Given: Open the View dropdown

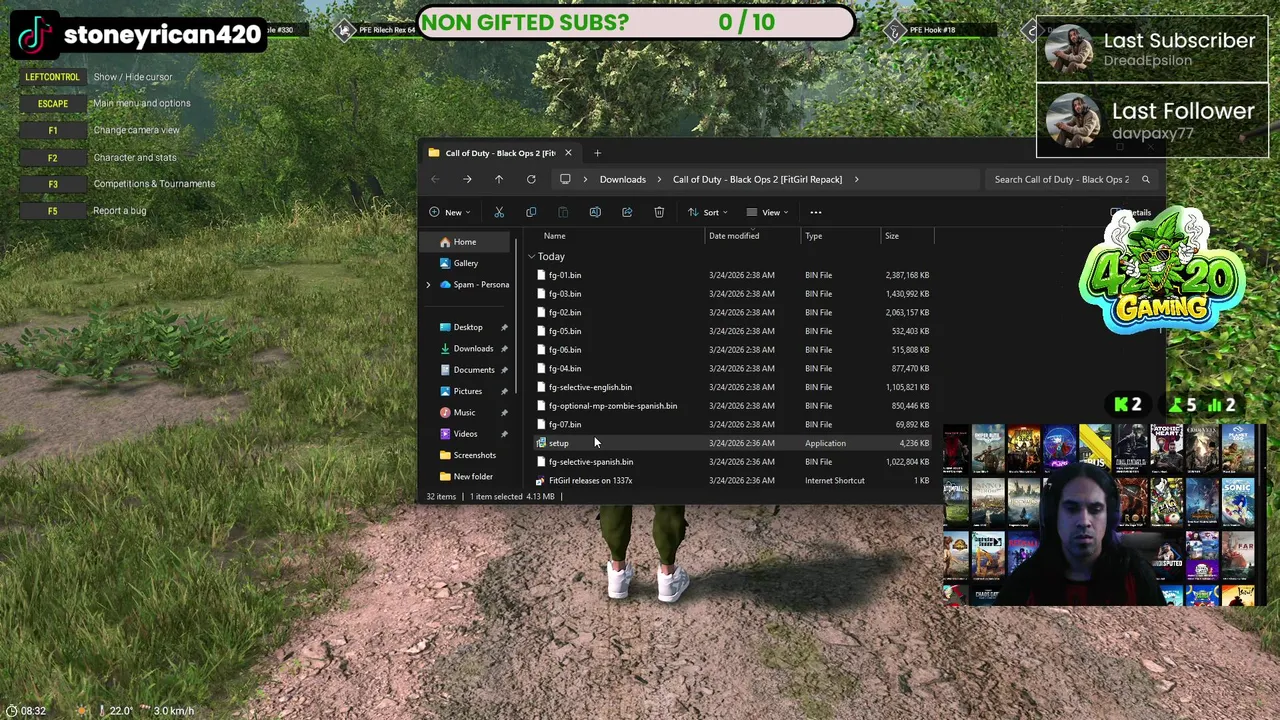Looking at the screenshot, I should [768, 212].
